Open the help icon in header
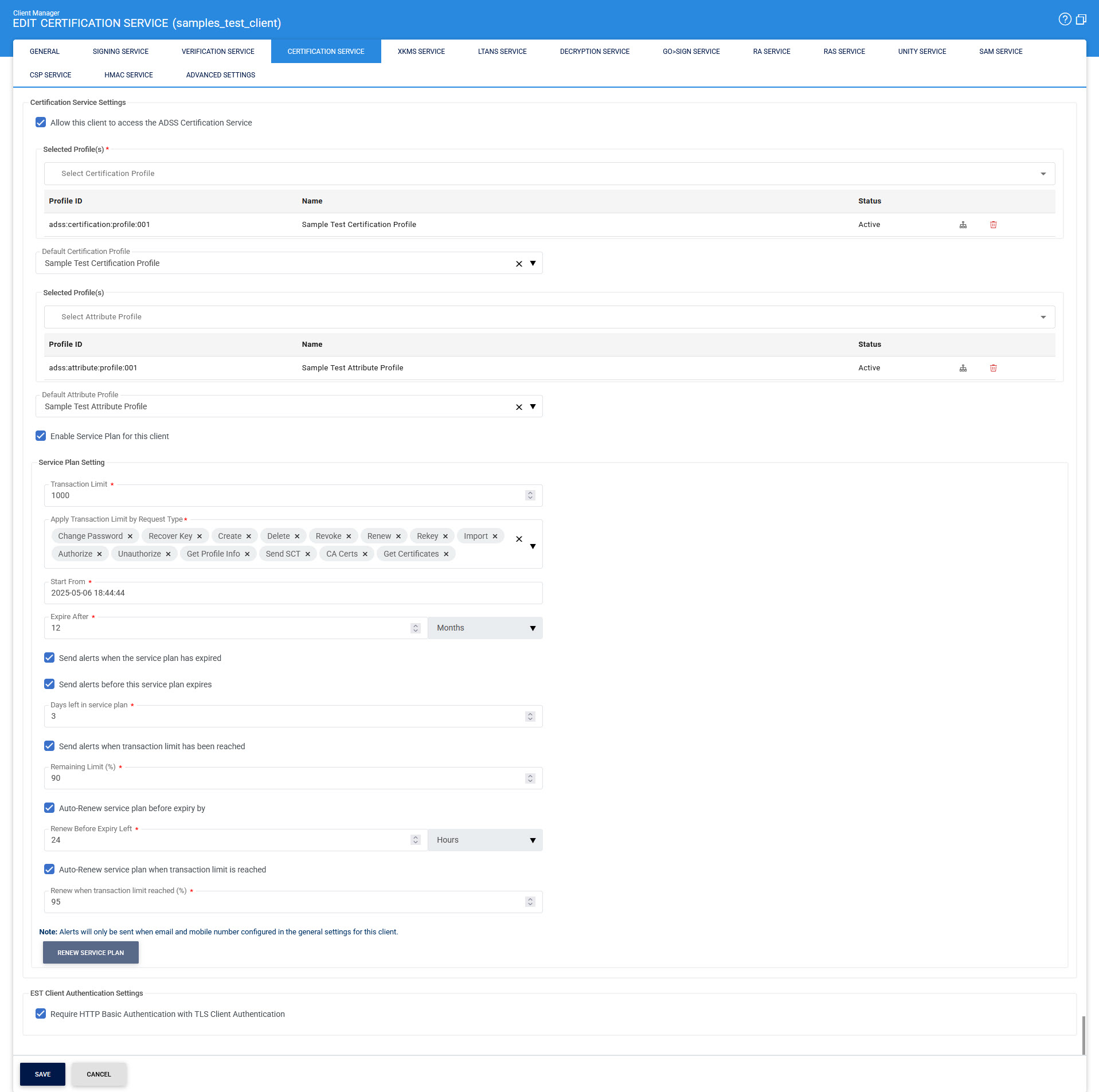The height and width of the screenshot is (1092, 1099). [x=1064, y=19]
